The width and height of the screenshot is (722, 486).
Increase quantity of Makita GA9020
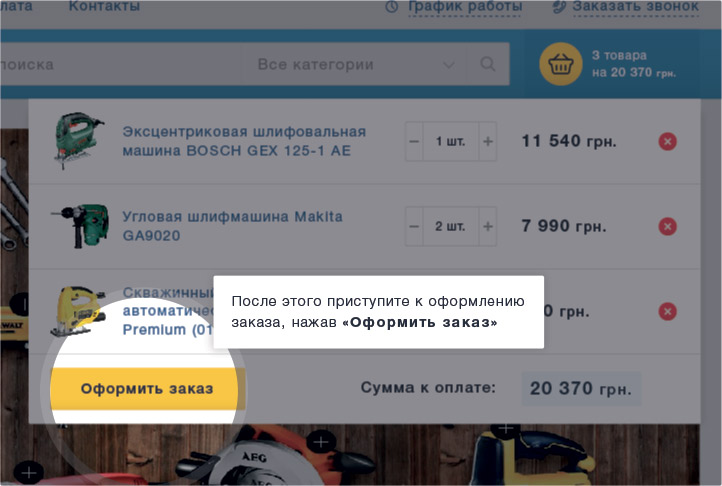coord(488,226)
